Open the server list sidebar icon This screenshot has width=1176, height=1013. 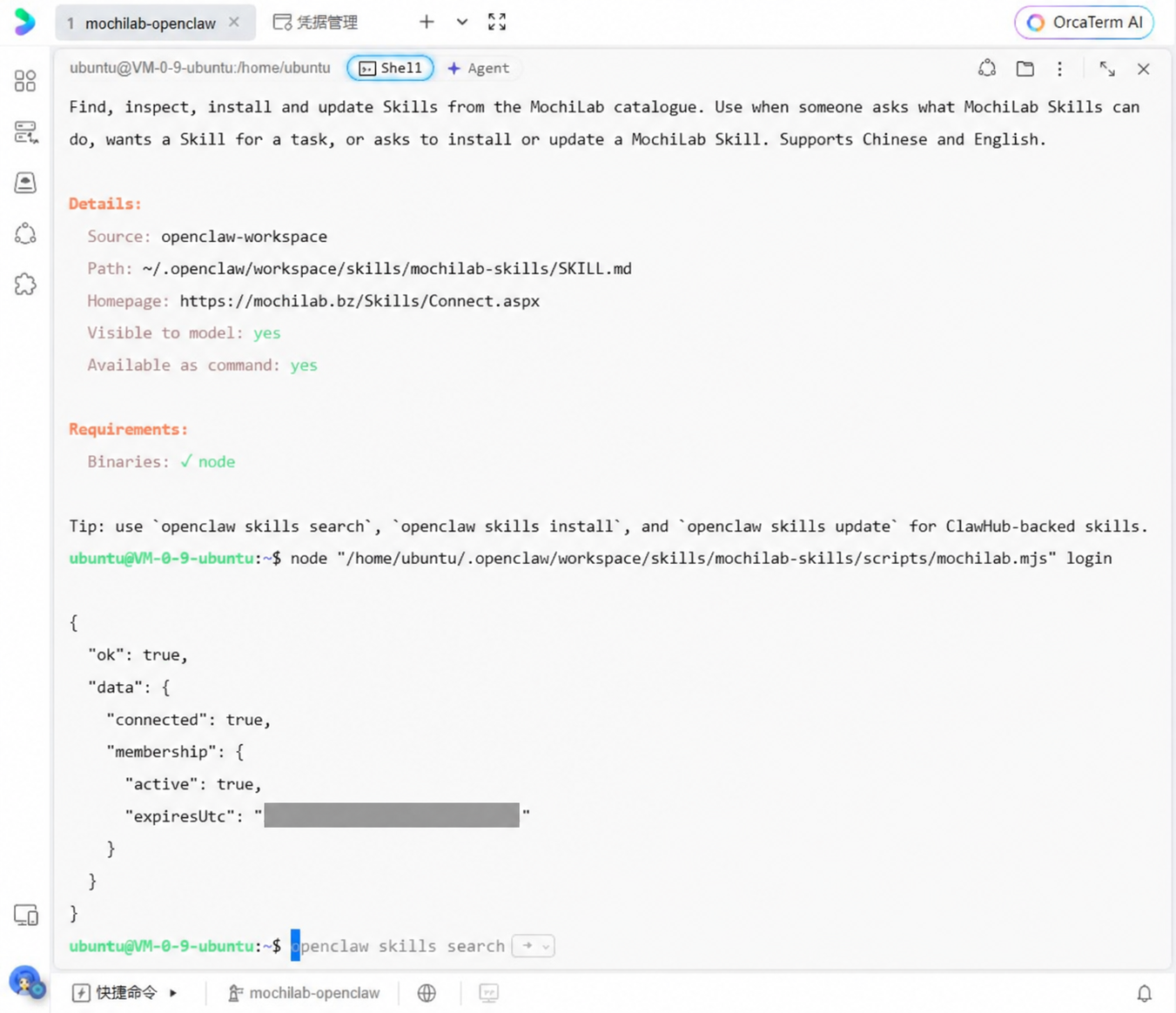click(x=25, y=131)
